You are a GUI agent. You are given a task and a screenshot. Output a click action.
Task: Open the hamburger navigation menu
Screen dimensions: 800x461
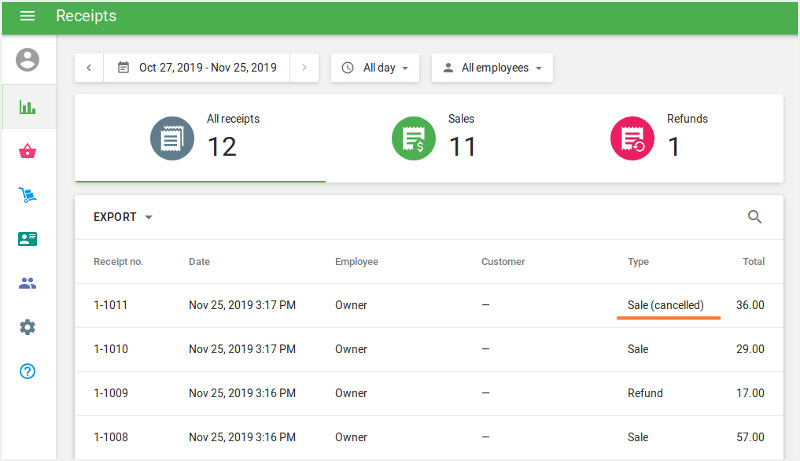tap(27, 16)
